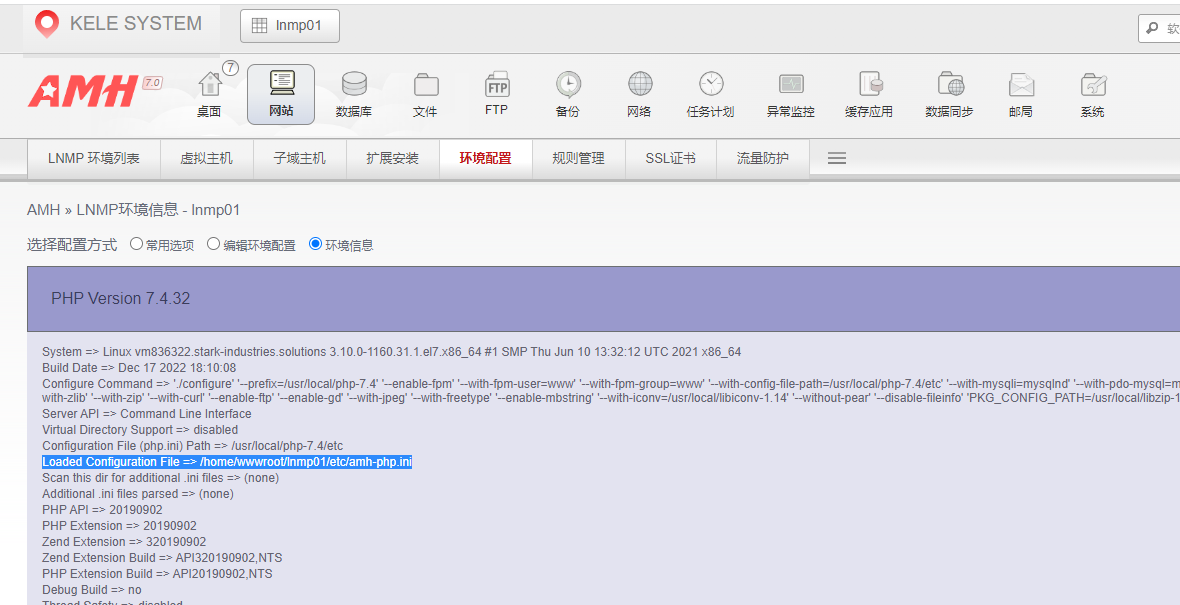This screenshot has width=1180, height=605.
Task: Click the notification badge showing 7
Action: pos(230,68)
